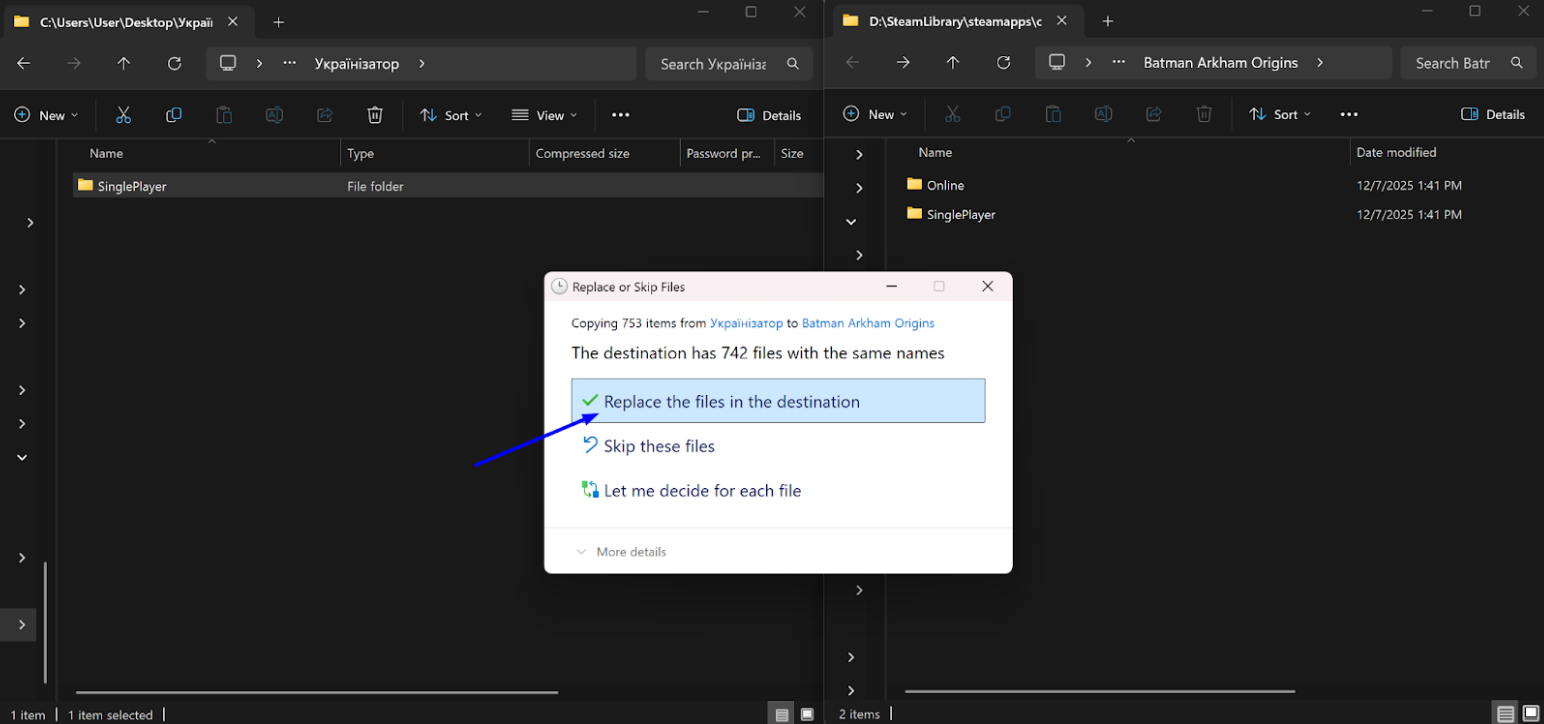Click the search magnifier in the Українізатор window
This screenshot has height=724, width=1544.
coord(793,63)
